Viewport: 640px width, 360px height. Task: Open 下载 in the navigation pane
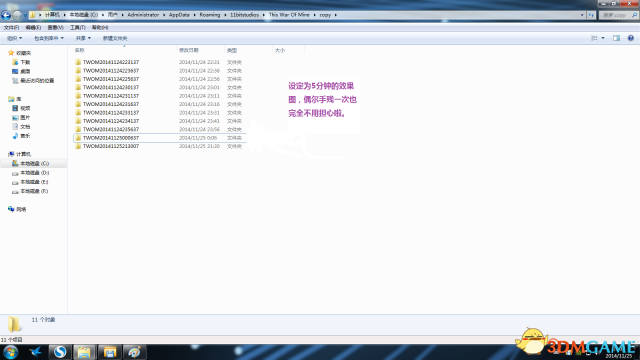click(x=21, y=62)
